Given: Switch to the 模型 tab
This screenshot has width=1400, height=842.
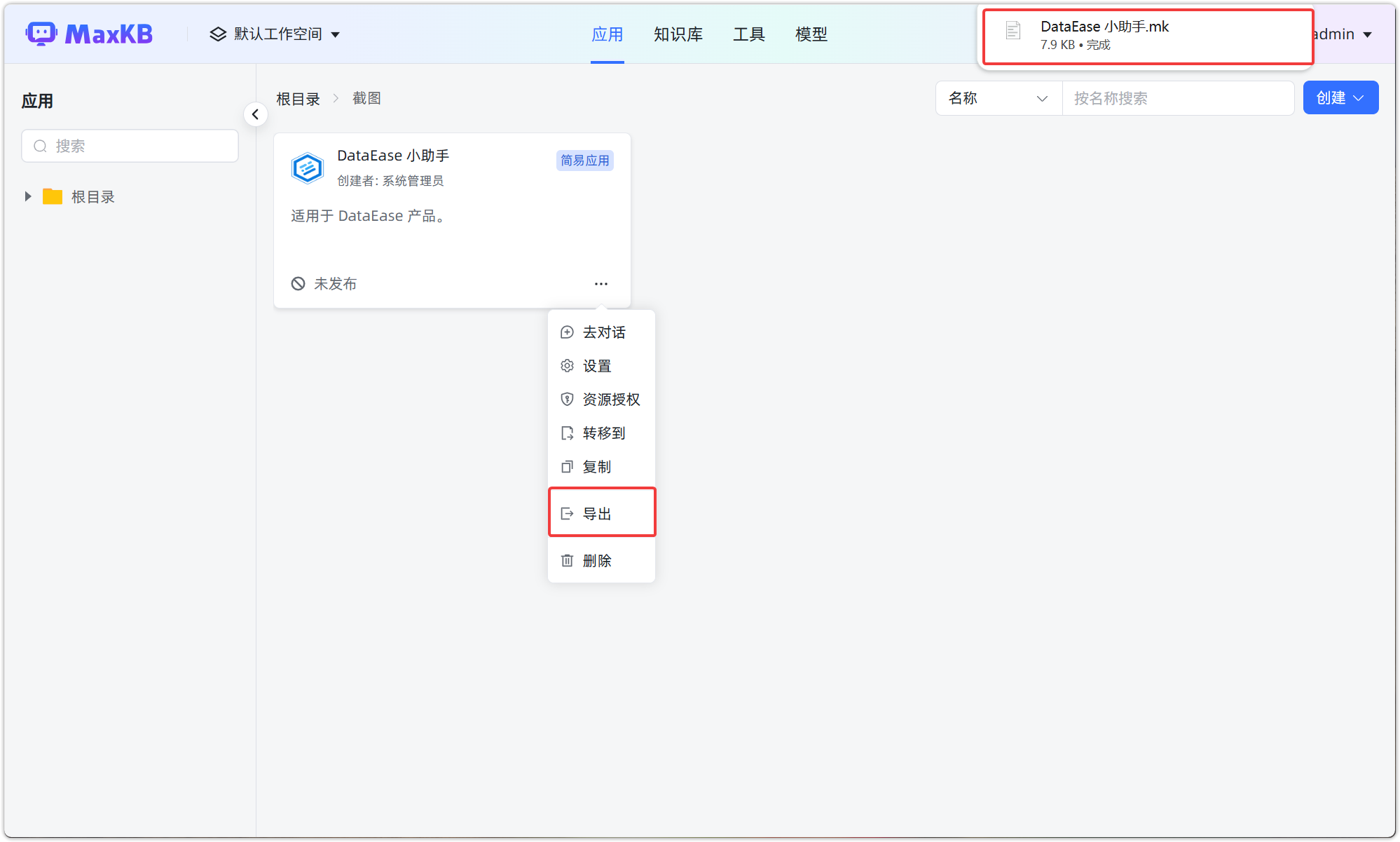Looking at the screenshot, I should coord(811,34).
